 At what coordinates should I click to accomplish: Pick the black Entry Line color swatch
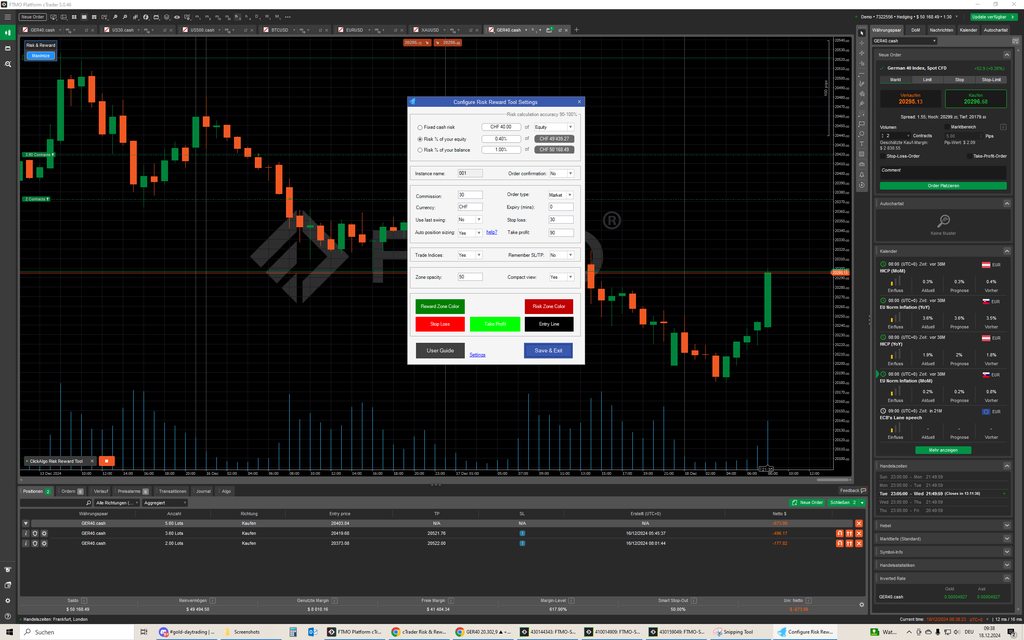(549, 324)
